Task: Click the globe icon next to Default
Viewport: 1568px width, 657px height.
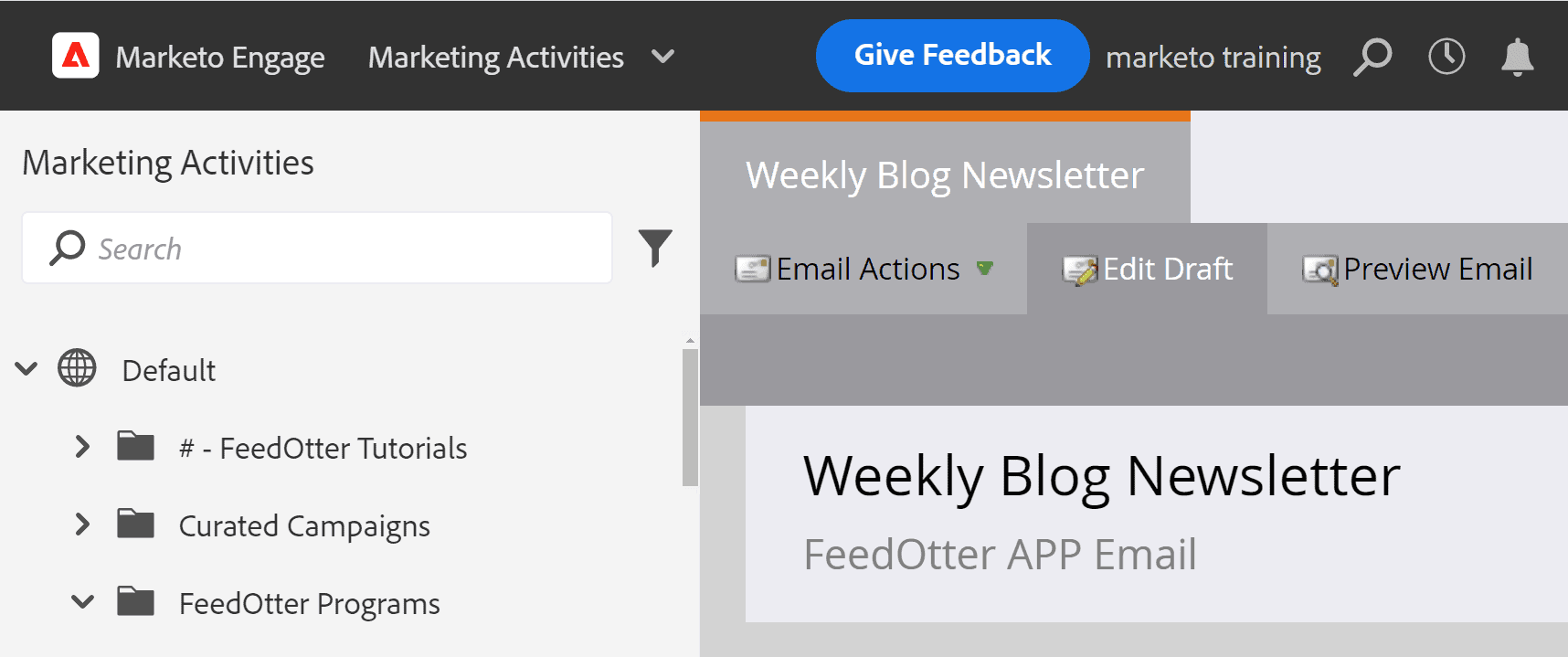Action: coord(76,369)
